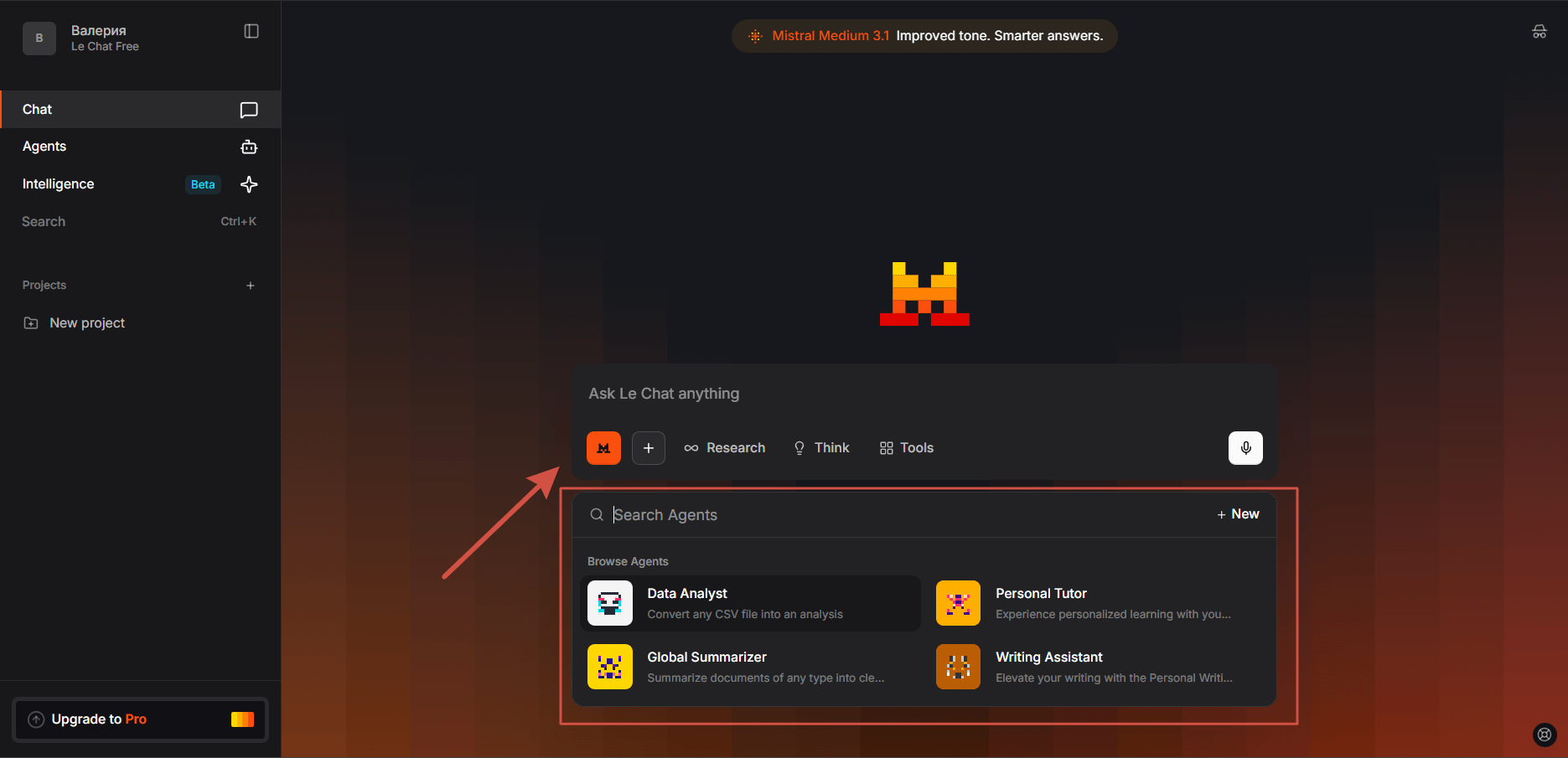Select the Personal Tutor agent
This screenshot has width=1568, height=758.
click(1100, 603)
